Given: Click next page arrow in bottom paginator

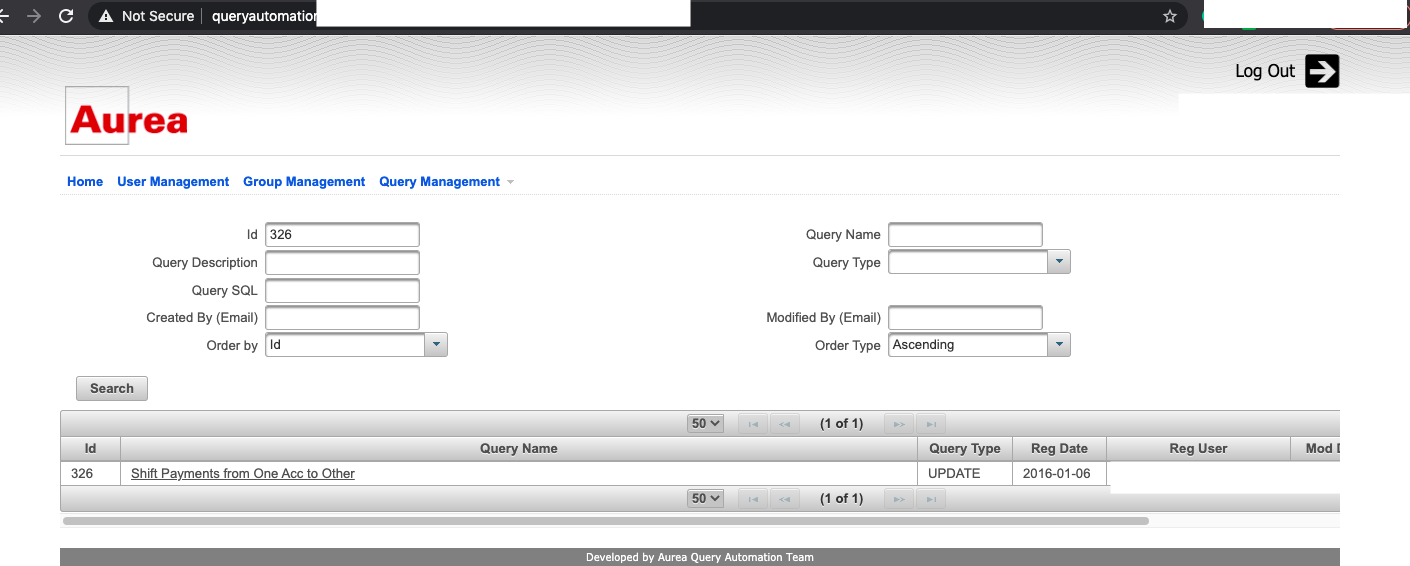Looking at the screenshot, I should (899, 499).
